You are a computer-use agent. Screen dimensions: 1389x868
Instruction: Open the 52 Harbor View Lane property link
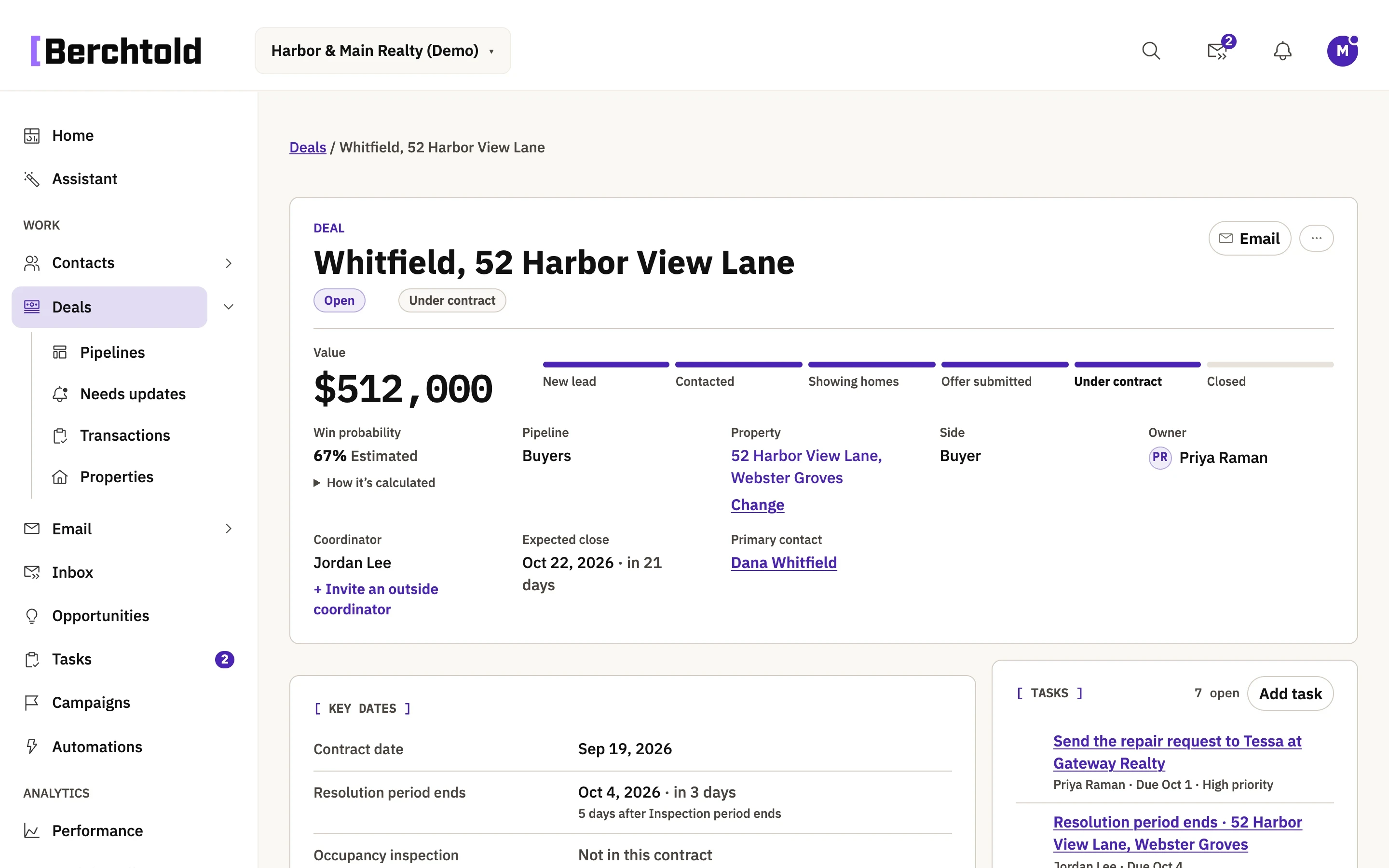806,467
